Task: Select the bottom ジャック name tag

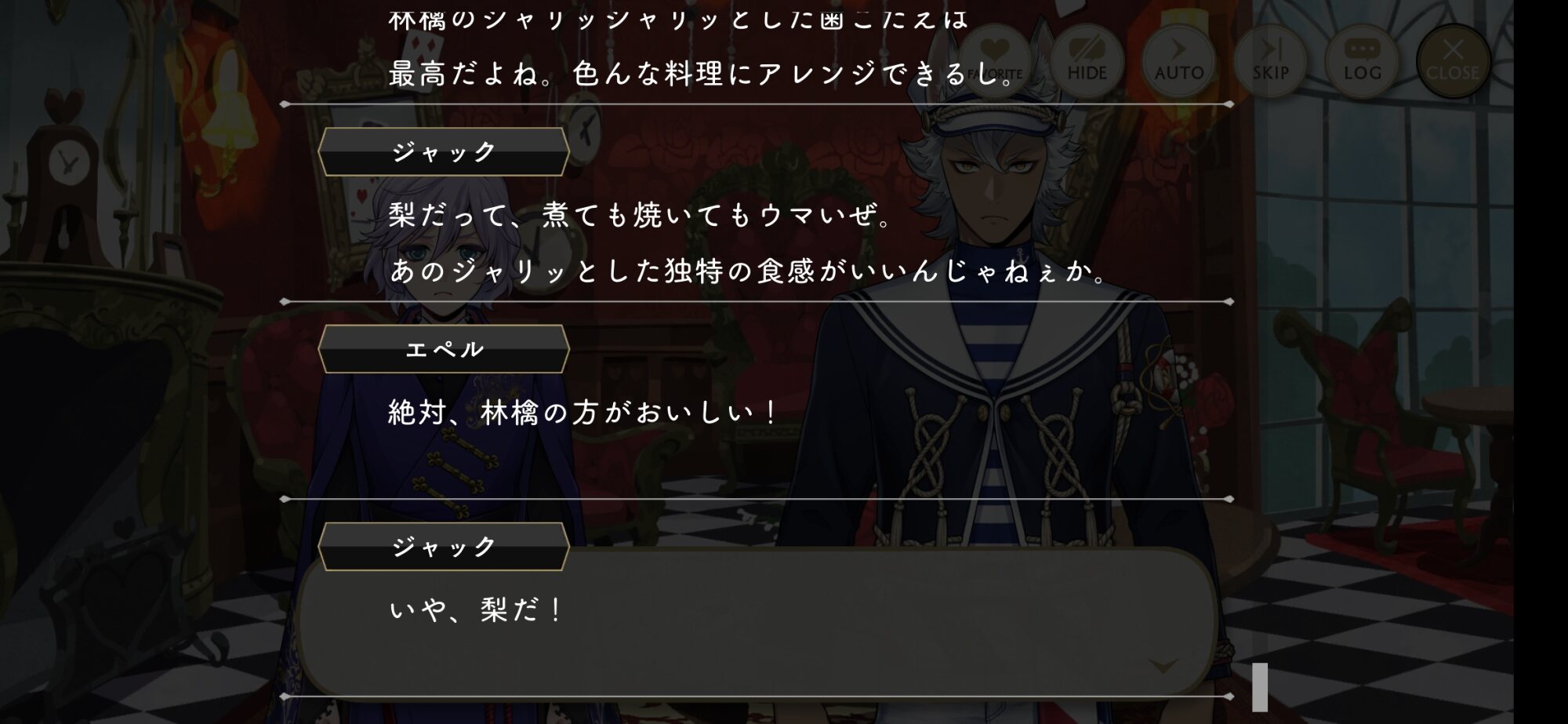Action: pos(444,547)
